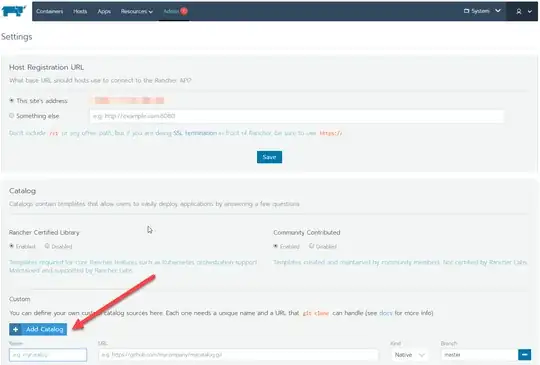Click the custom host URL input field
Viewport: 540px width, 365px height.
[297, 116]
